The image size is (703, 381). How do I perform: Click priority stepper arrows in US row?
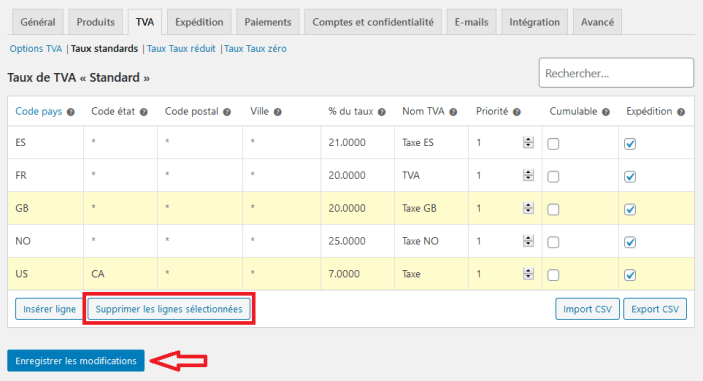coord(528,273)
